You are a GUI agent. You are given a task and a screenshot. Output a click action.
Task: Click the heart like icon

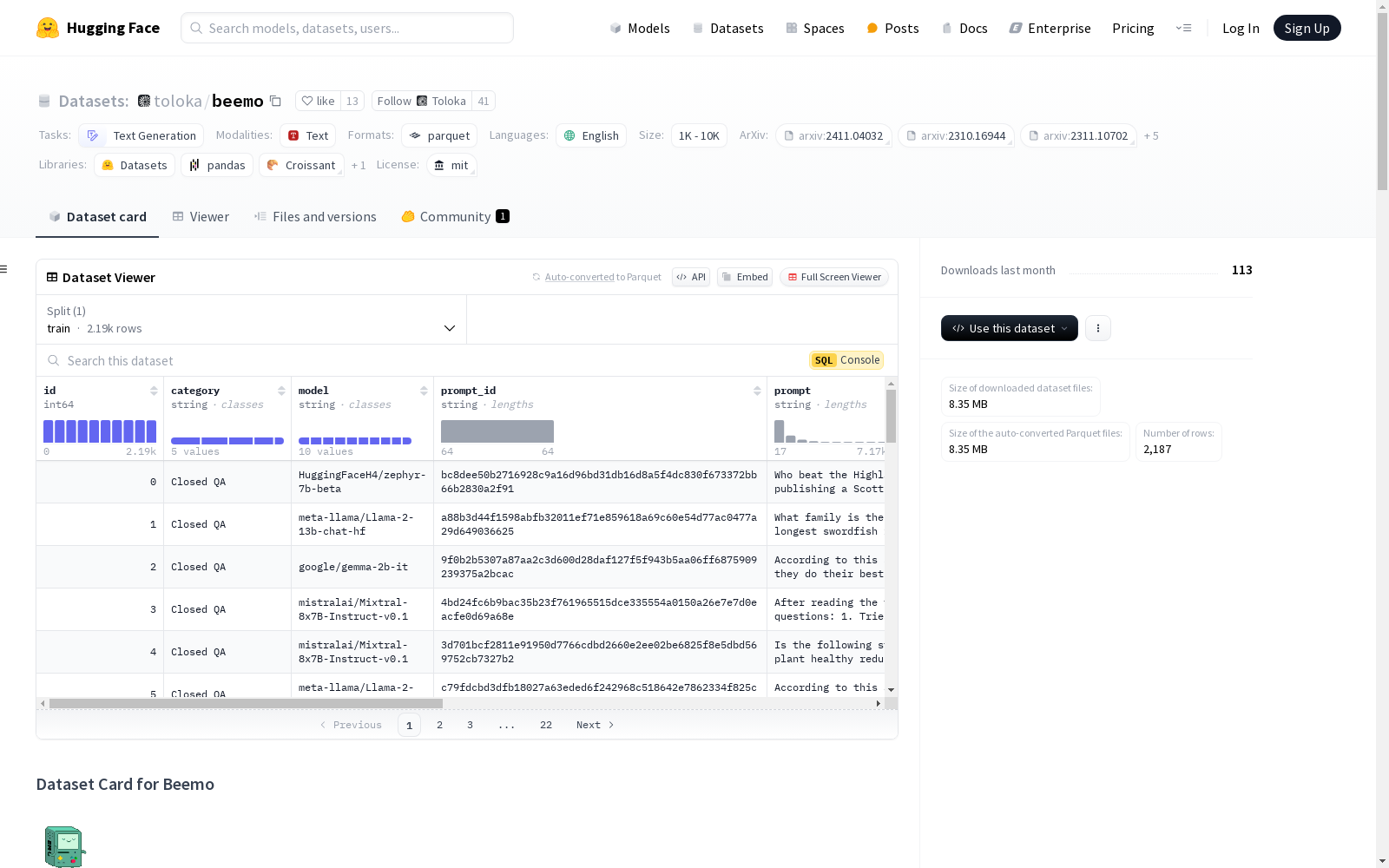306,101
